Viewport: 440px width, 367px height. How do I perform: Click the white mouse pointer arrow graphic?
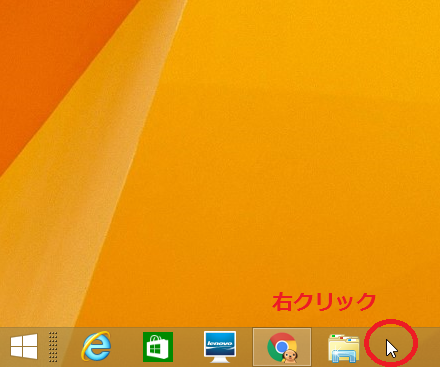pos(392,348)
